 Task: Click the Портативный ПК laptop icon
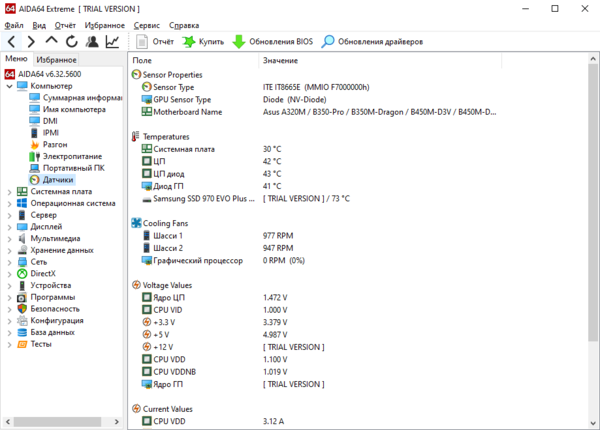coord(34,168)
